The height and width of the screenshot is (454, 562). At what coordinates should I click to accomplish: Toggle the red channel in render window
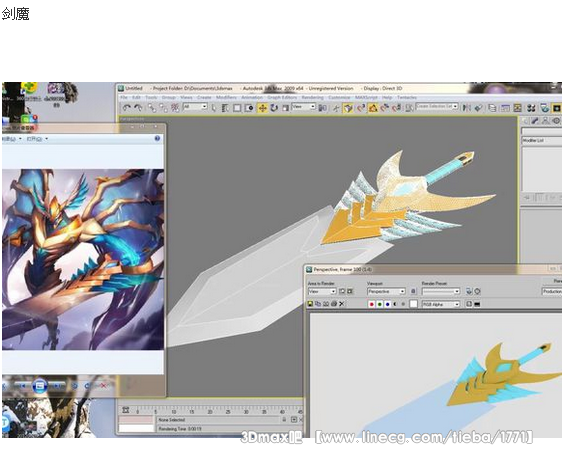[x=372, y=304]
